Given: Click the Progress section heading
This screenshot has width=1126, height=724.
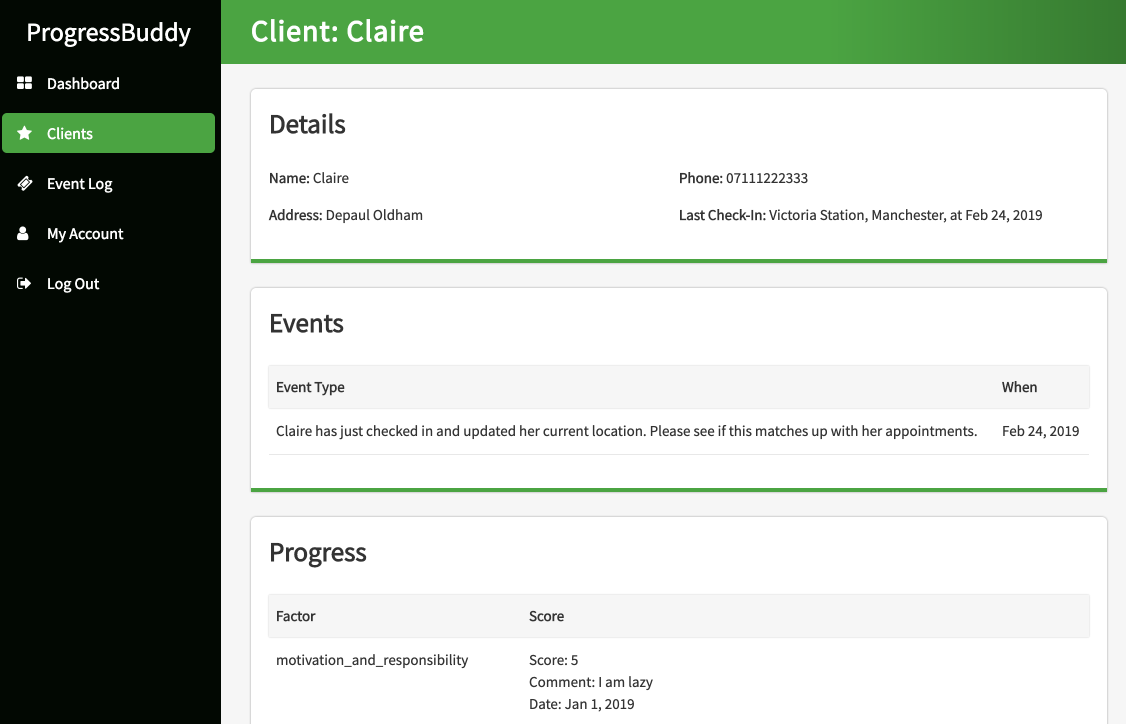Looking at the screenshot, I should [x=318, y=553].
